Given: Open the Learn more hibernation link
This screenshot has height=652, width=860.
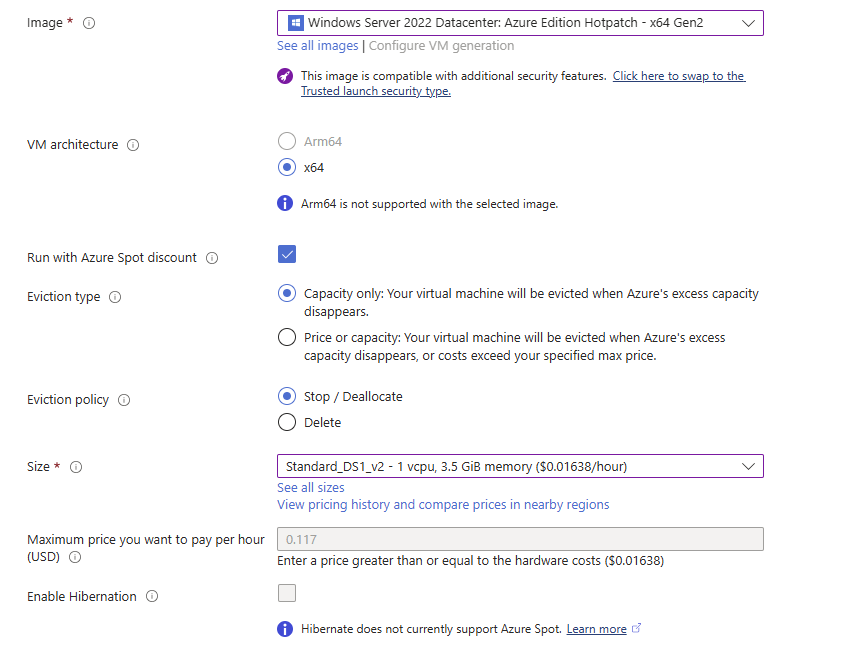Looking at the screenshot, I should (597, 629).
